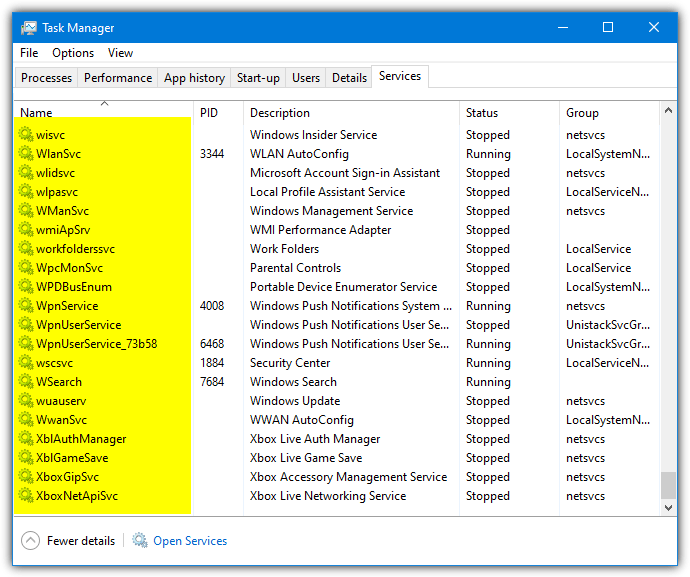Screen dimensions: 690x577
Task: Click the gear icon beside WpnUserService
Action: click(26, 324)
